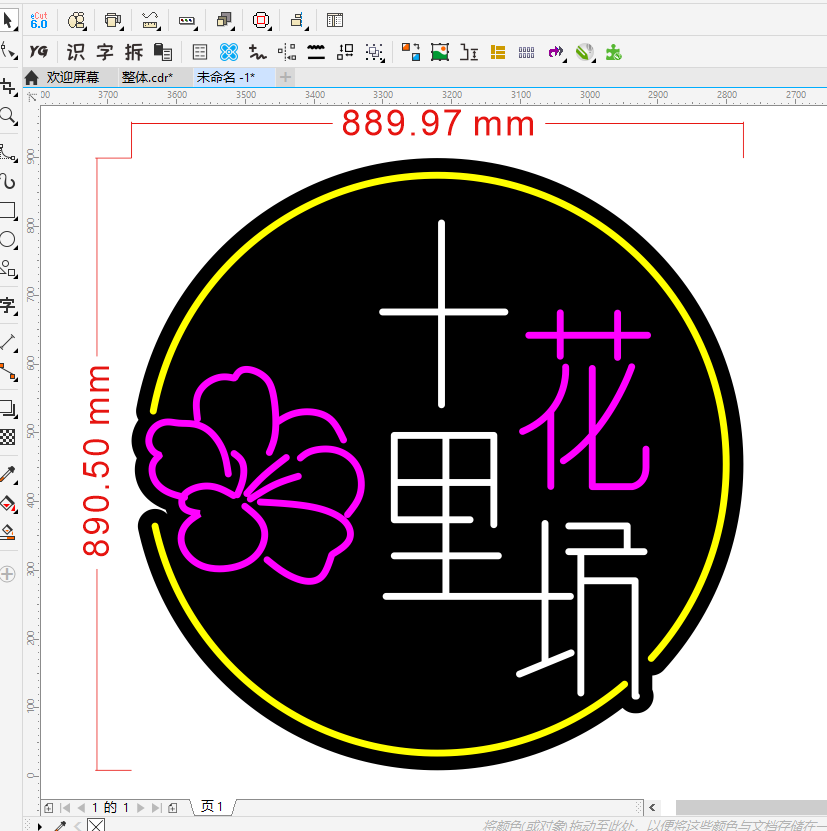Add page after current with right plus icon
The image size is (827, 831).
(173, 808)
